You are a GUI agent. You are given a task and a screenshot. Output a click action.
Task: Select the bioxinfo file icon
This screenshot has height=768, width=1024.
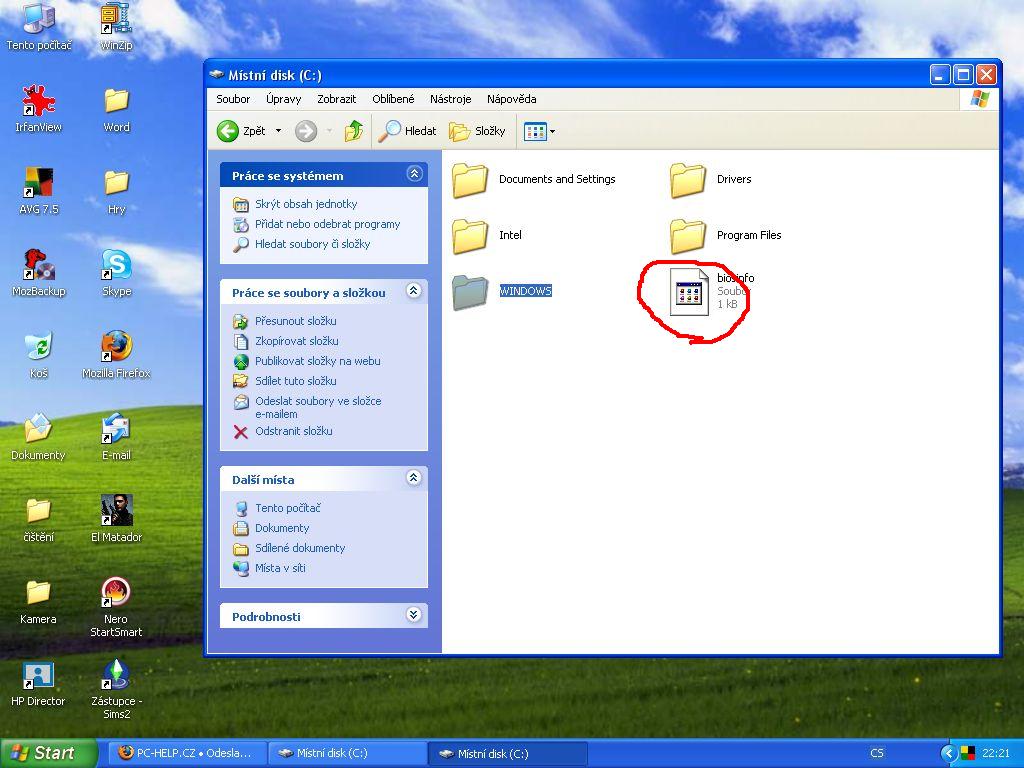689,292
